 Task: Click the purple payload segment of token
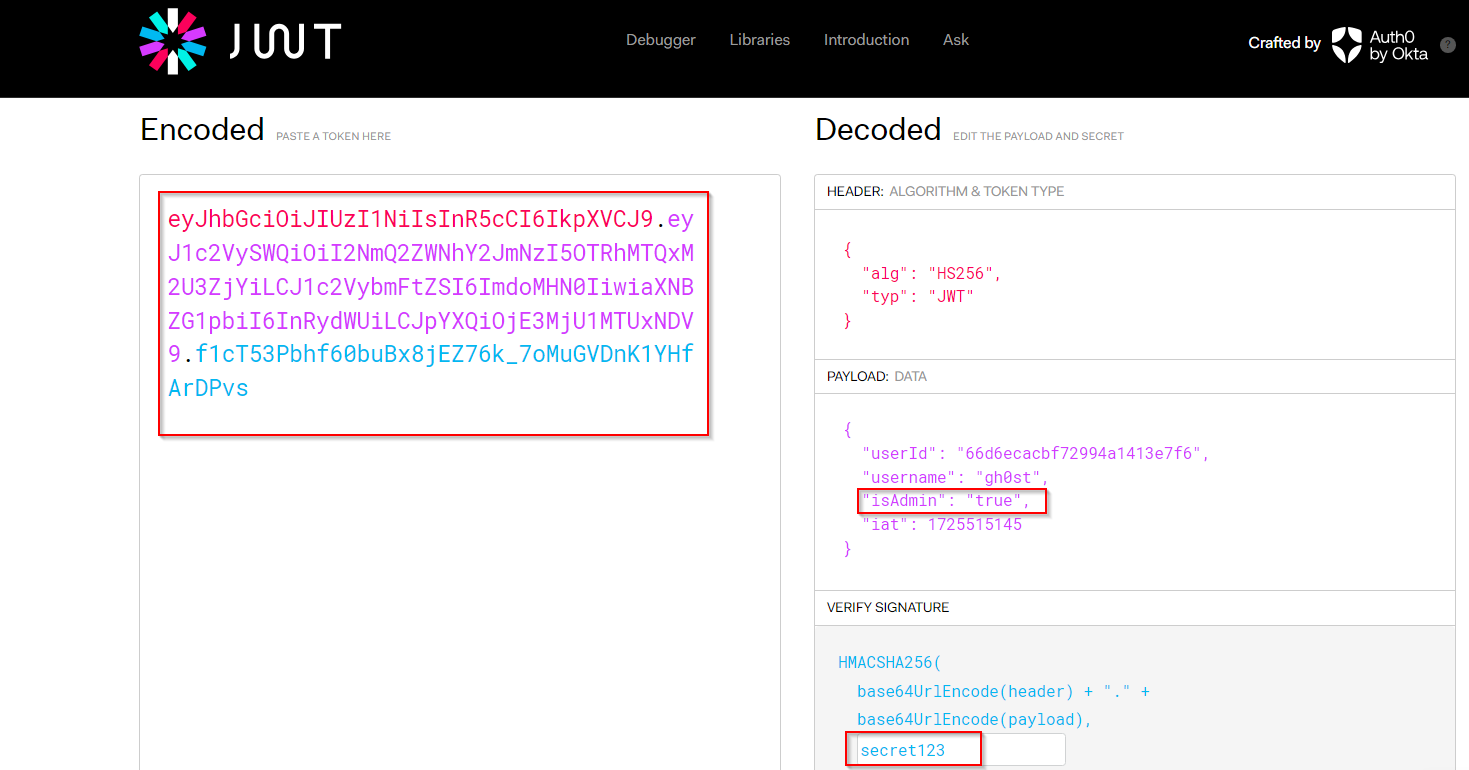tap(431, 287)
